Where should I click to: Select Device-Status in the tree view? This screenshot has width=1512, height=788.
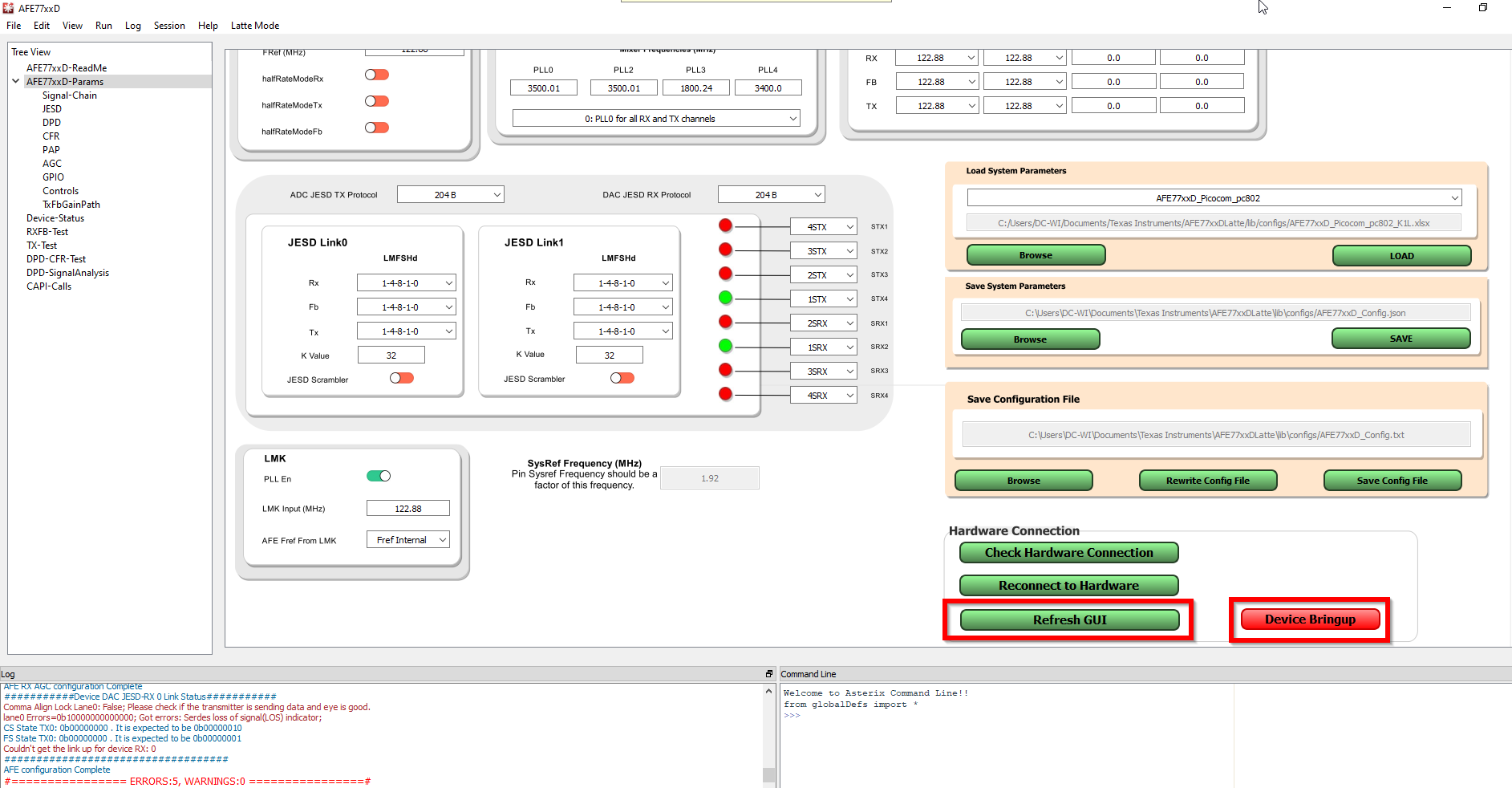[x=55, y=218]
